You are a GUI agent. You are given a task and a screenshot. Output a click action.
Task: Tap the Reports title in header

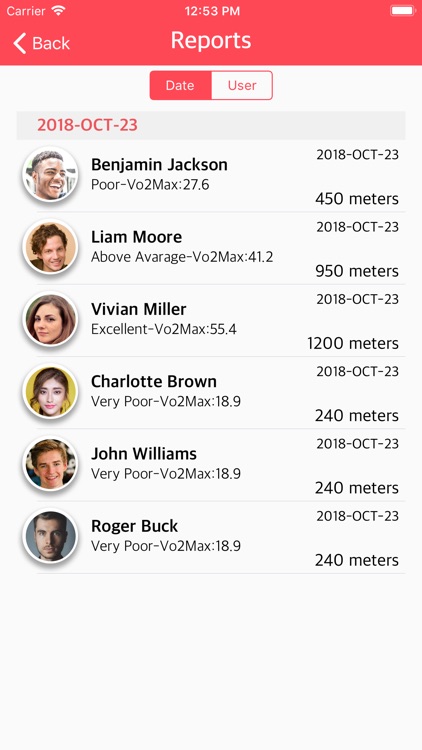211,41
